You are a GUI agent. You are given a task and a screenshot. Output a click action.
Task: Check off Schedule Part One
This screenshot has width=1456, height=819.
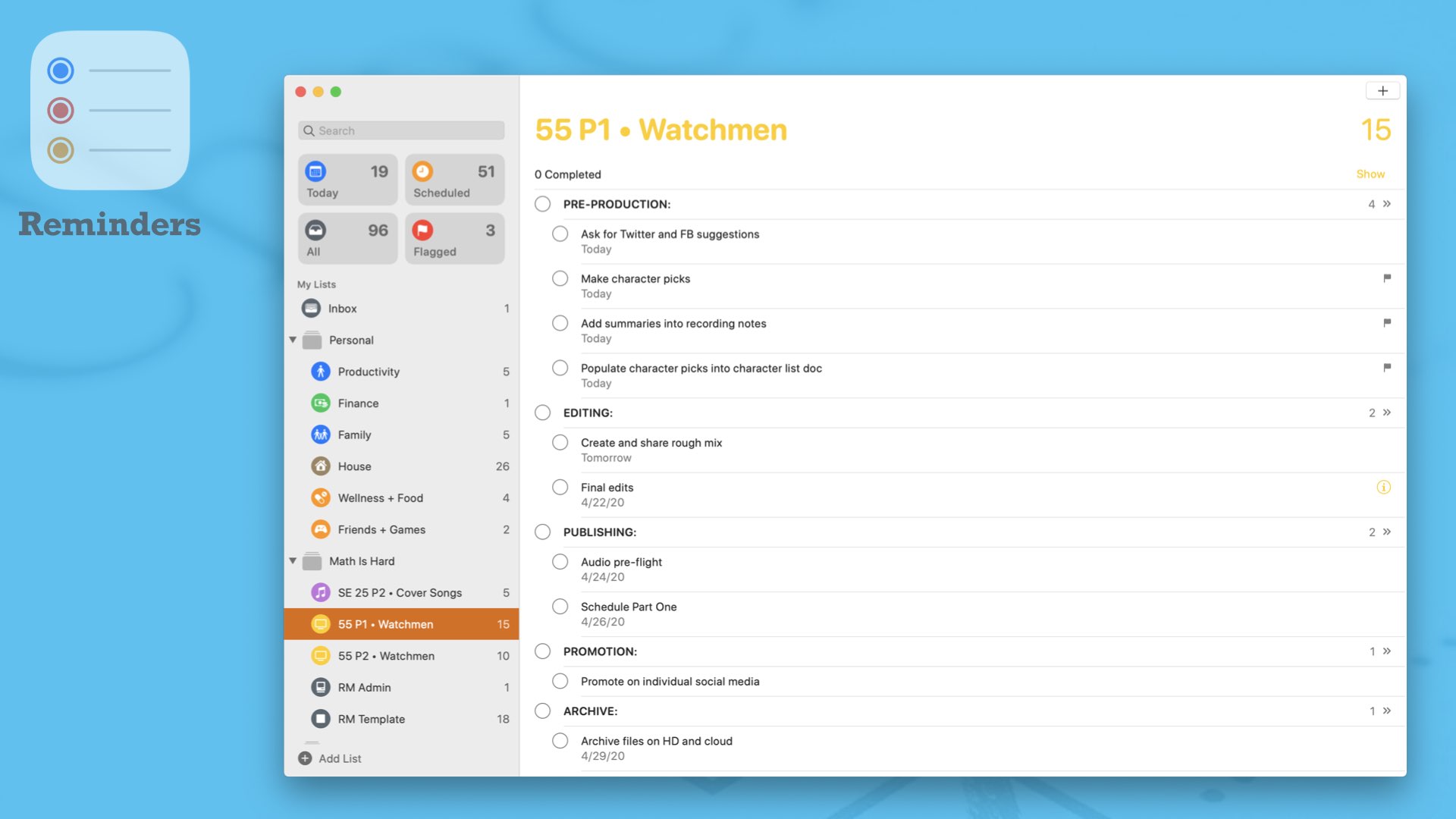coord(560,607)
